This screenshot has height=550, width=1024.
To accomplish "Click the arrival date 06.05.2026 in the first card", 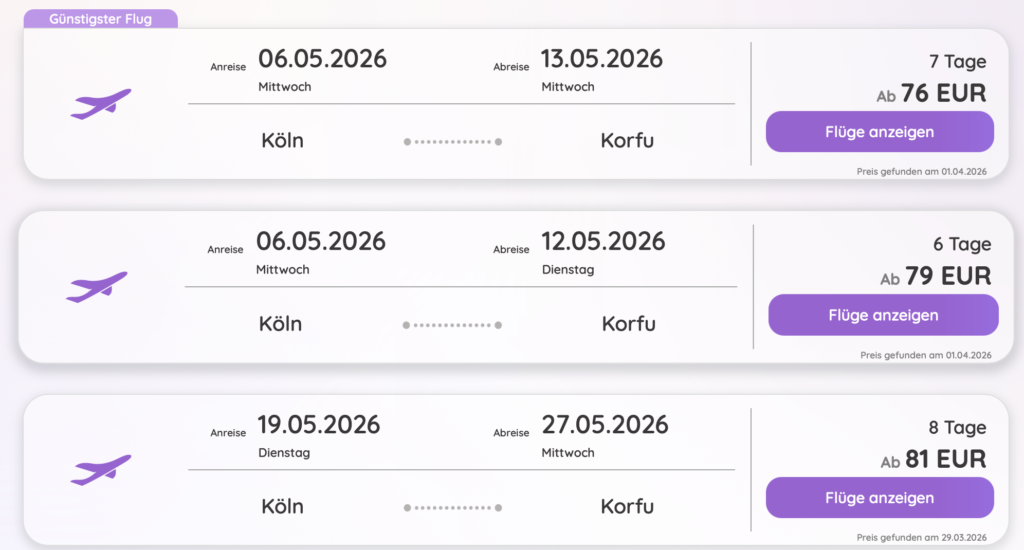I will coord(322,59).
